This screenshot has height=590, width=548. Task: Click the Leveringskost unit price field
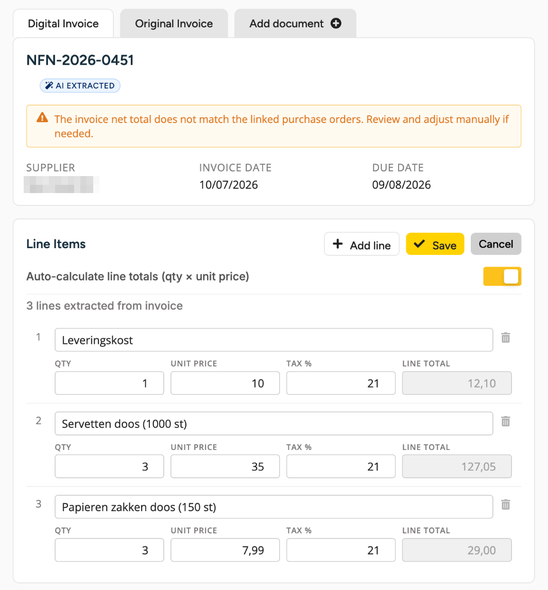coord(225,383)
